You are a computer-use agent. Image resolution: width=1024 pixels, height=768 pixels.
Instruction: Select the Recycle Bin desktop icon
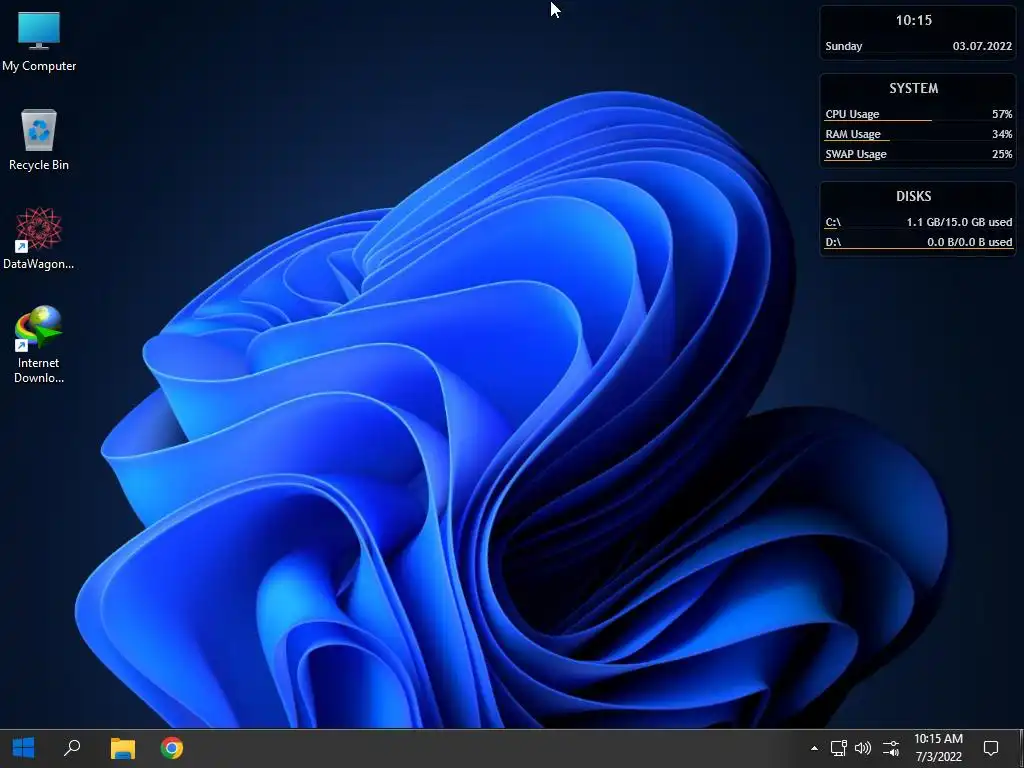click(39, 140)
